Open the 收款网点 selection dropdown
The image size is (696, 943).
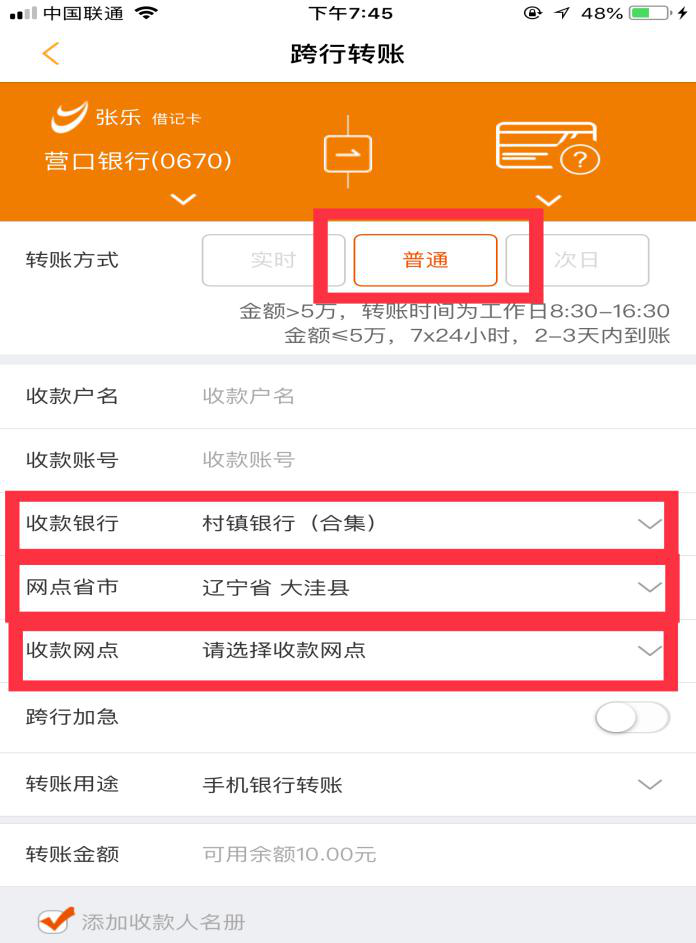(348, 651)
